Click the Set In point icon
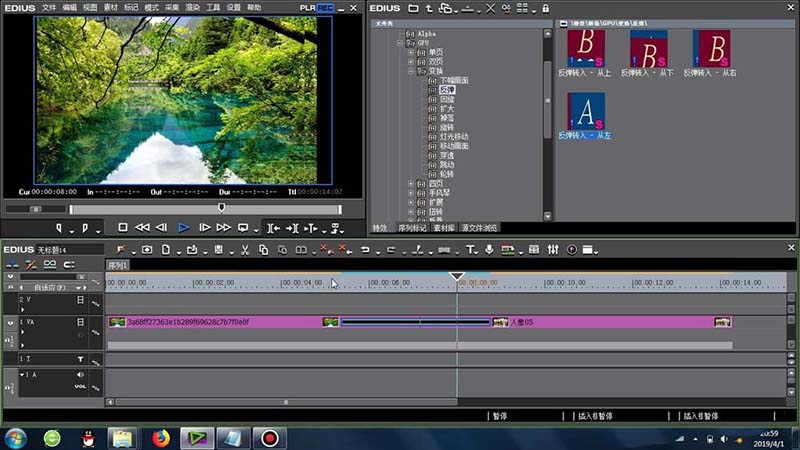The height and width of the screenshot is (450, 800). point(61,228)
